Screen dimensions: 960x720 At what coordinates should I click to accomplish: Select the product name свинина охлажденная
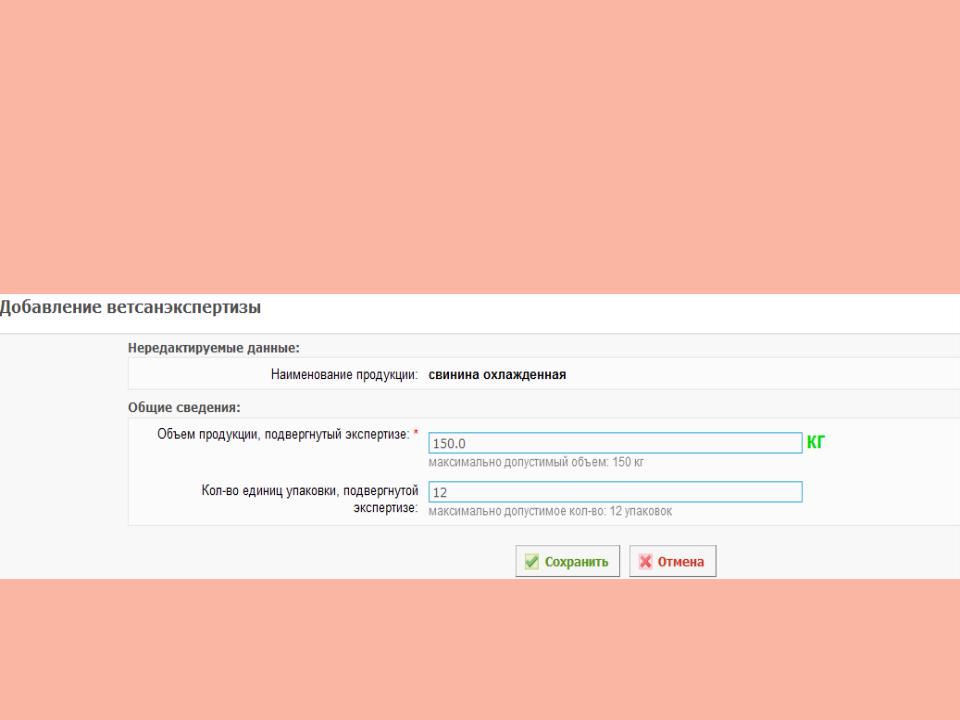497,374
